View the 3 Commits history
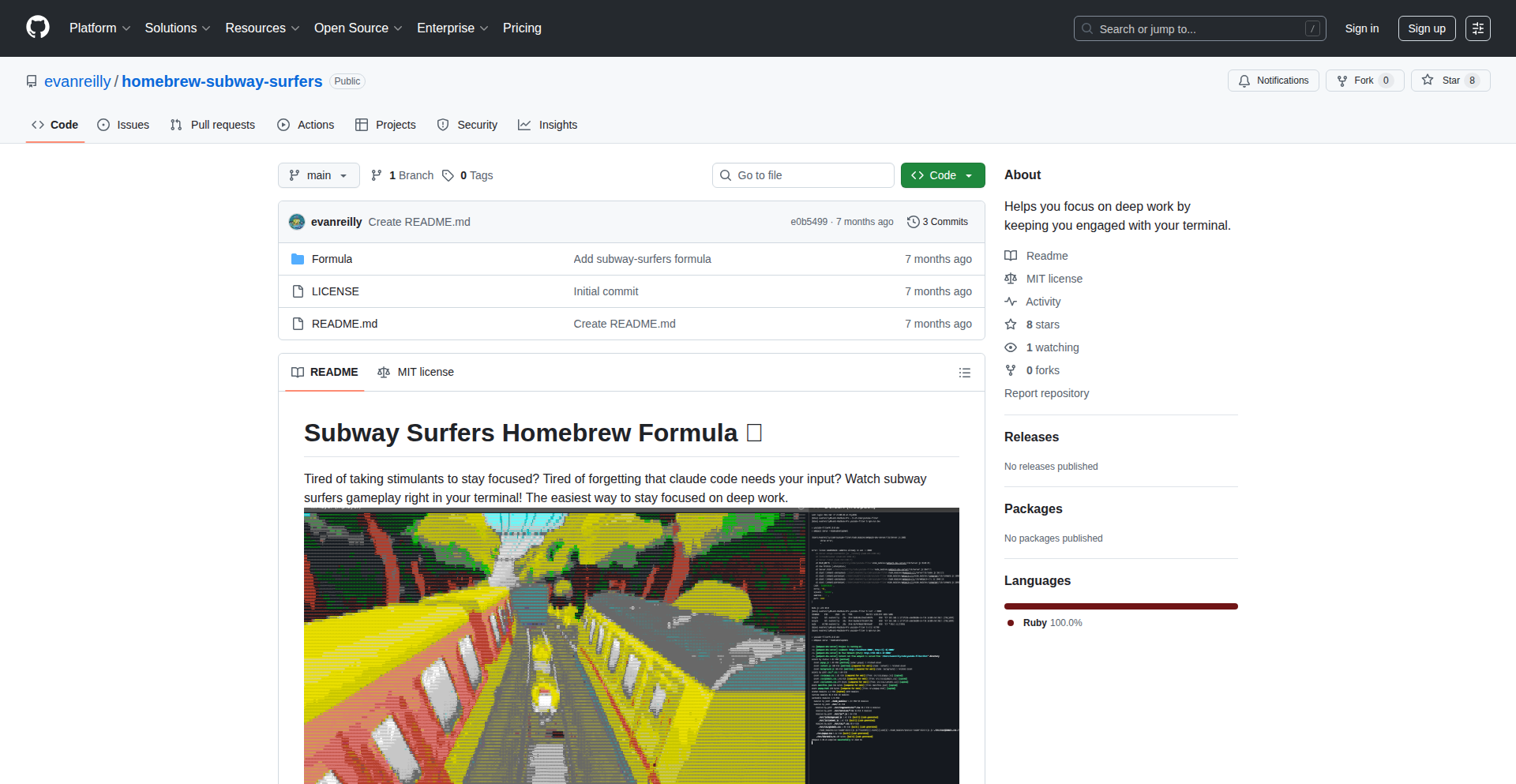This screenshot has width=1516, height=784. tap(937, 222)
